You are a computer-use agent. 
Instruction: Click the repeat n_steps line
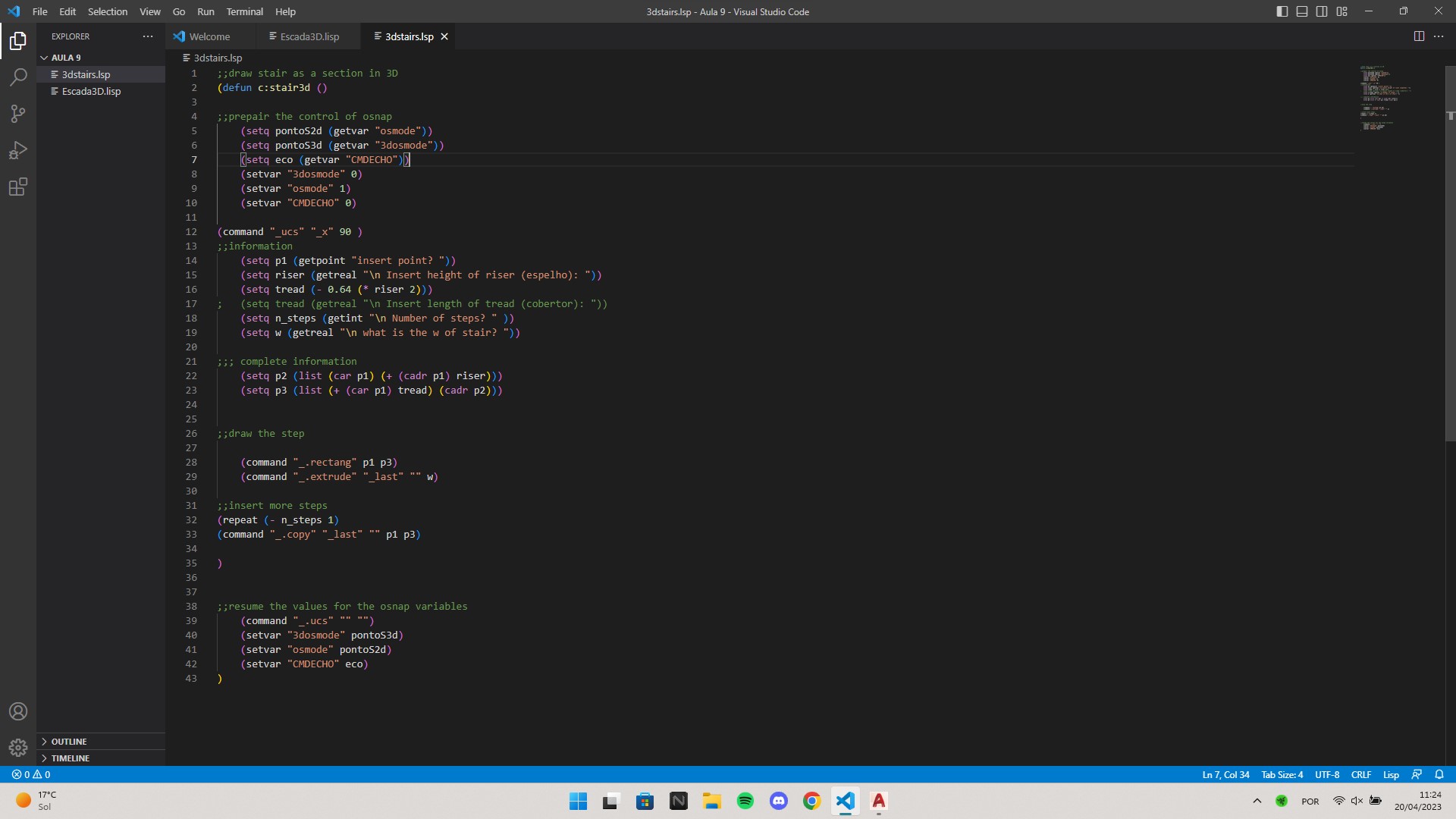coord(278,519)
